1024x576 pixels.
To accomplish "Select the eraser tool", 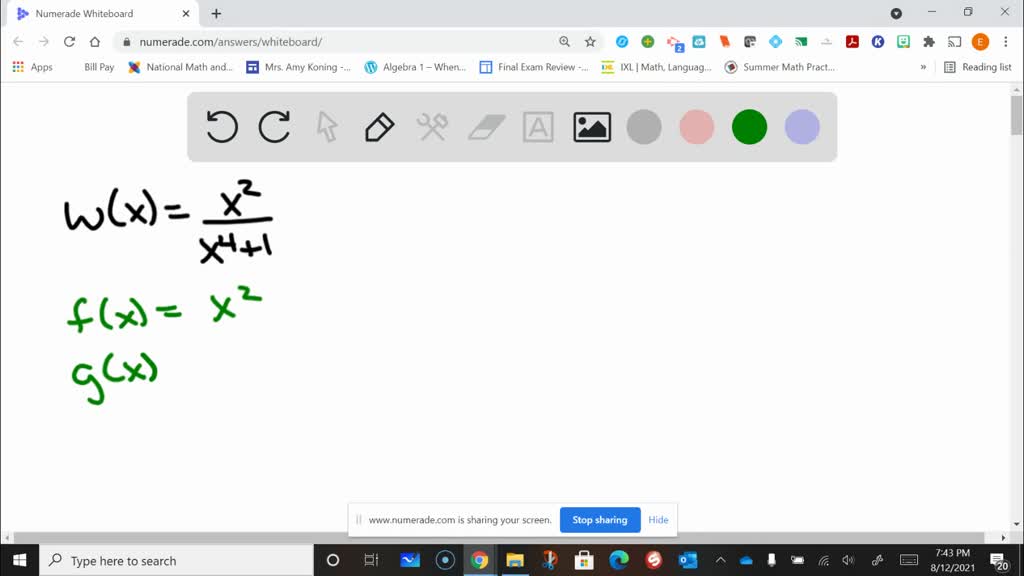I will click(485, 127).
